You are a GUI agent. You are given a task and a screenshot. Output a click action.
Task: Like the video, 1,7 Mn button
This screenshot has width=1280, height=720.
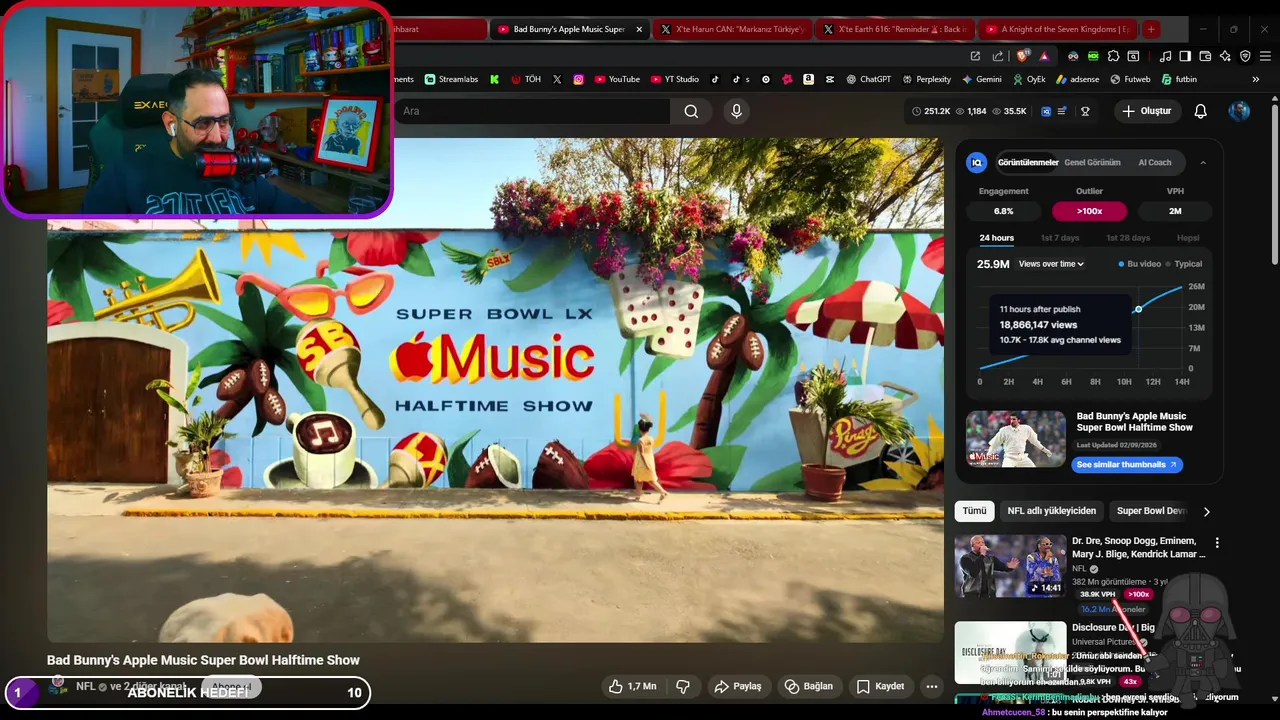coord(632,686)
